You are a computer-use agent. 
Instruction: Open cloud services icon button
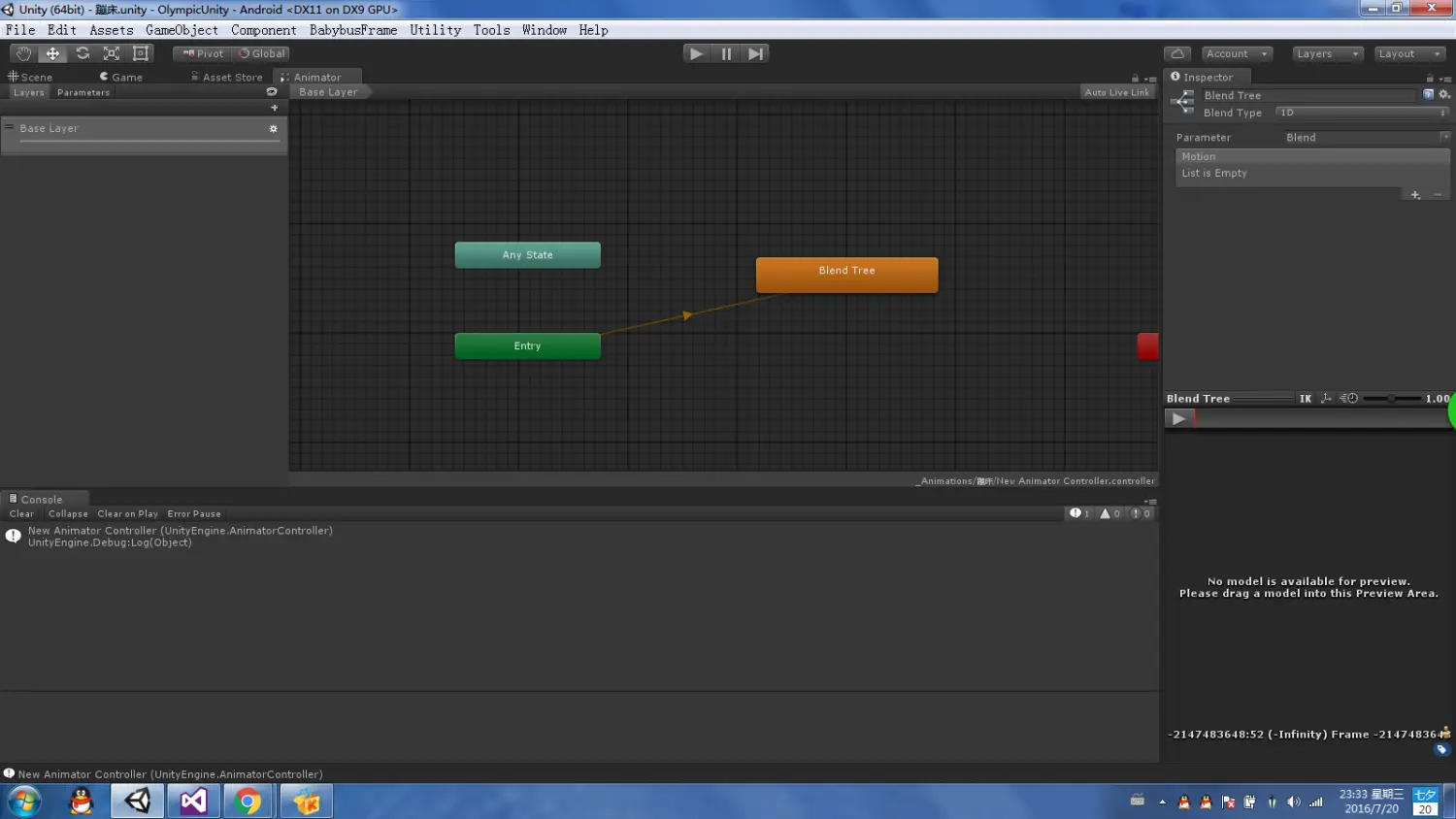1177,53
